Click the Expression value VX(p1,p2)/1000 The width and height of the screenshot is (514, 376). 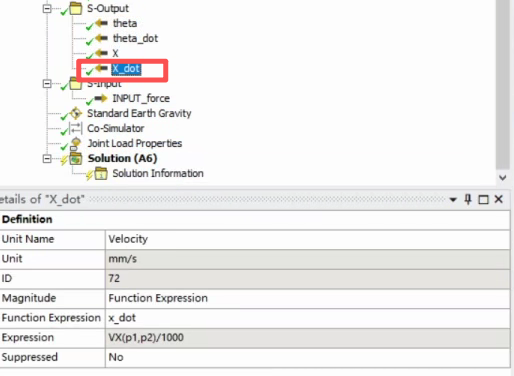(x=307, y=337)
